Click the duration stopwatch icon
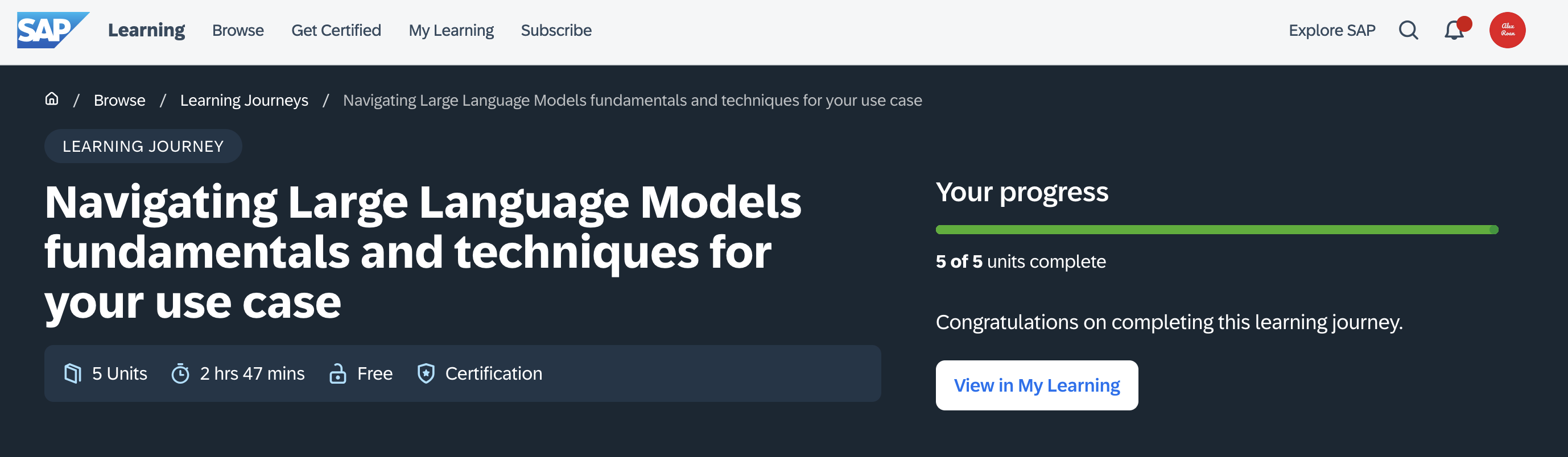The width and height of the screenshot is (1568, 457). (x=180, y=373)
